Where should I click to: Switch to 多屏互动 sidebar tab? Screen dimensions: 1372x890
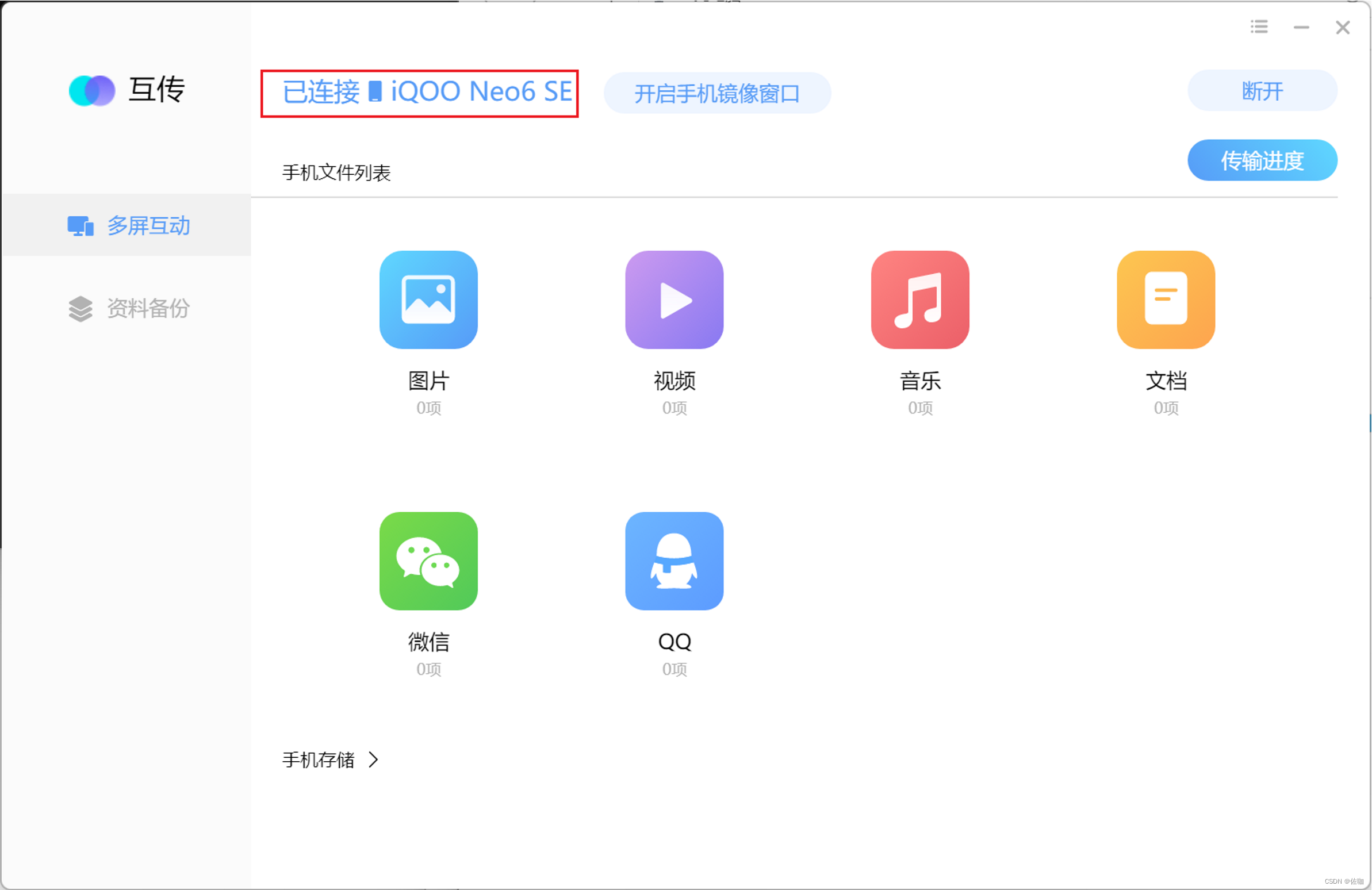127,225
